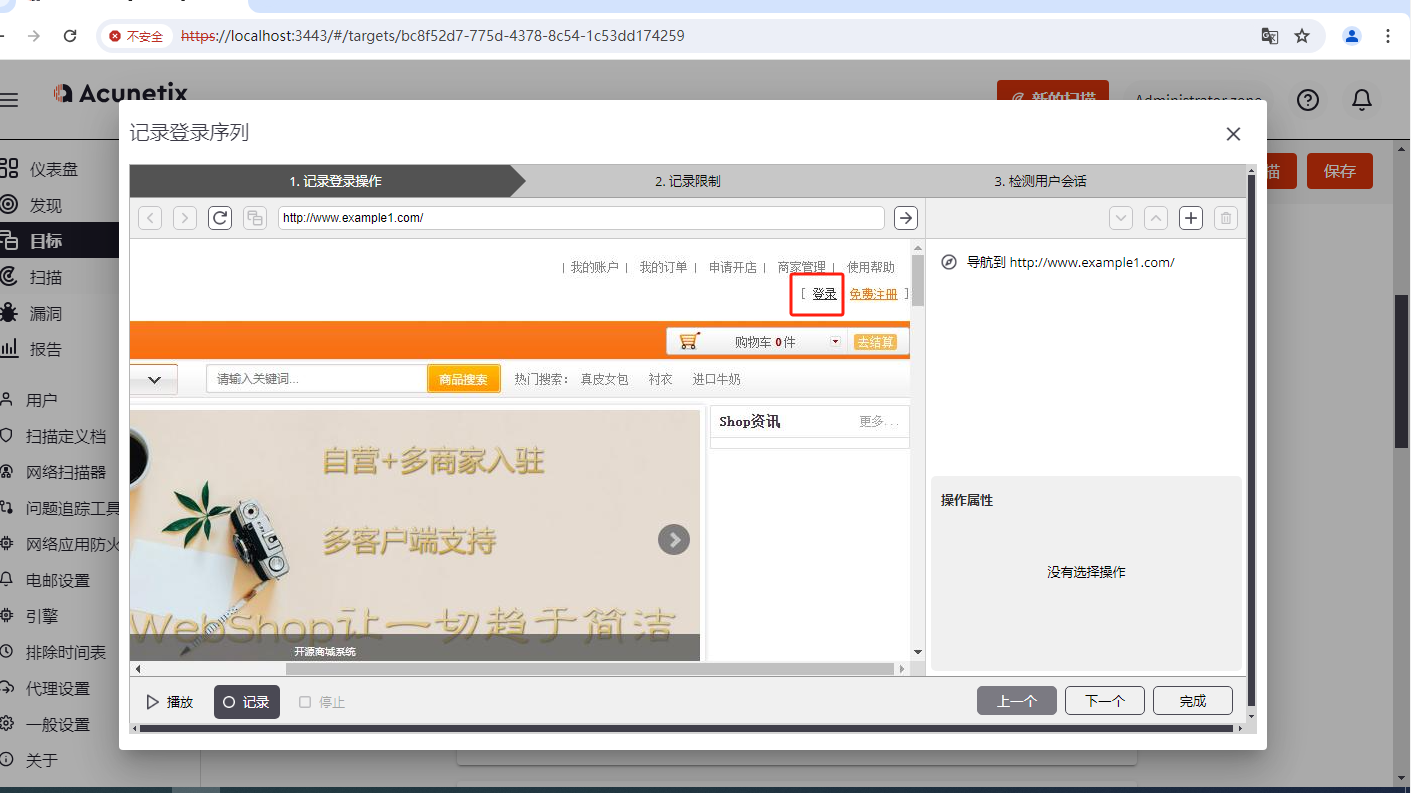The height and width of the screenshot is (793, 1411).
Task: Click the 完成 finish button
Action: click(1193, 701)
